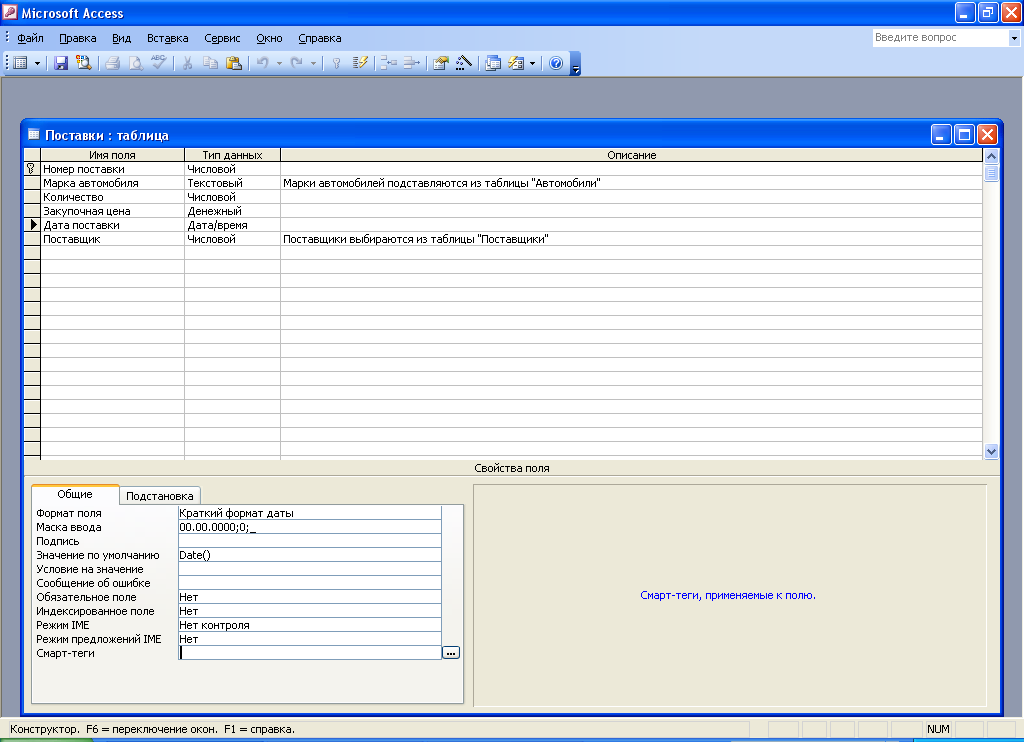The height and width of the screenshot is (742, 1024).
Task: Select the row selector of Поставщик field
Action: click(x=32, y=240)
